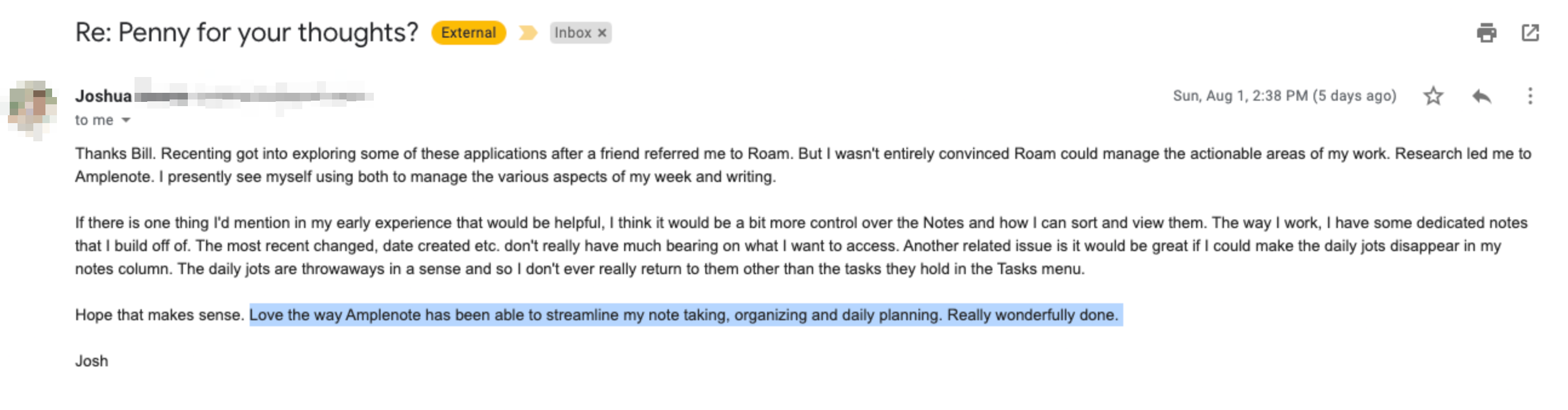1568x410 pixels.
Task: Click the sender name Joshua
Action: coord(104,96)
